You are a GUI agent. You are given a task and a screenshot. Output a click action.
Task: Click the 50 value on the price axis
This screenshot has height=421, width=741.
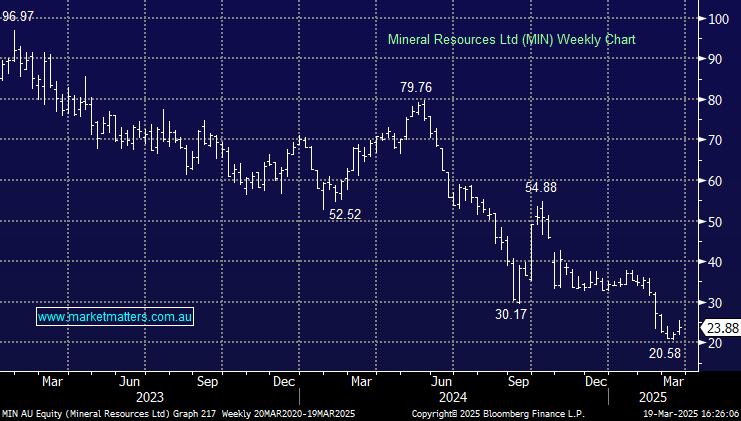[715, 221]
